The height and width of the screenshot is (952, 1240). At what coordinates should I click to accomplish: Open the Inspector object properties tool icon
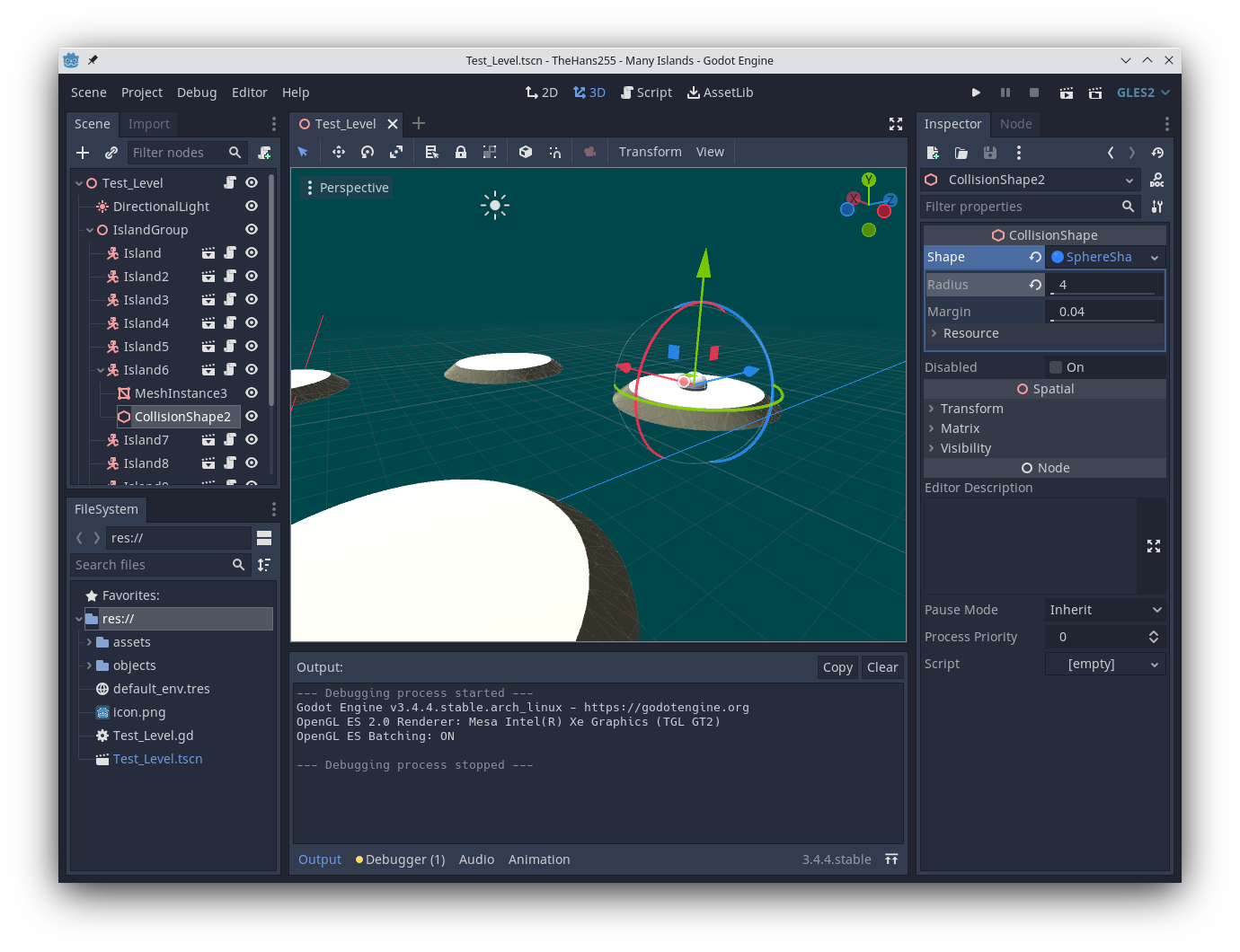point(1157,207)
